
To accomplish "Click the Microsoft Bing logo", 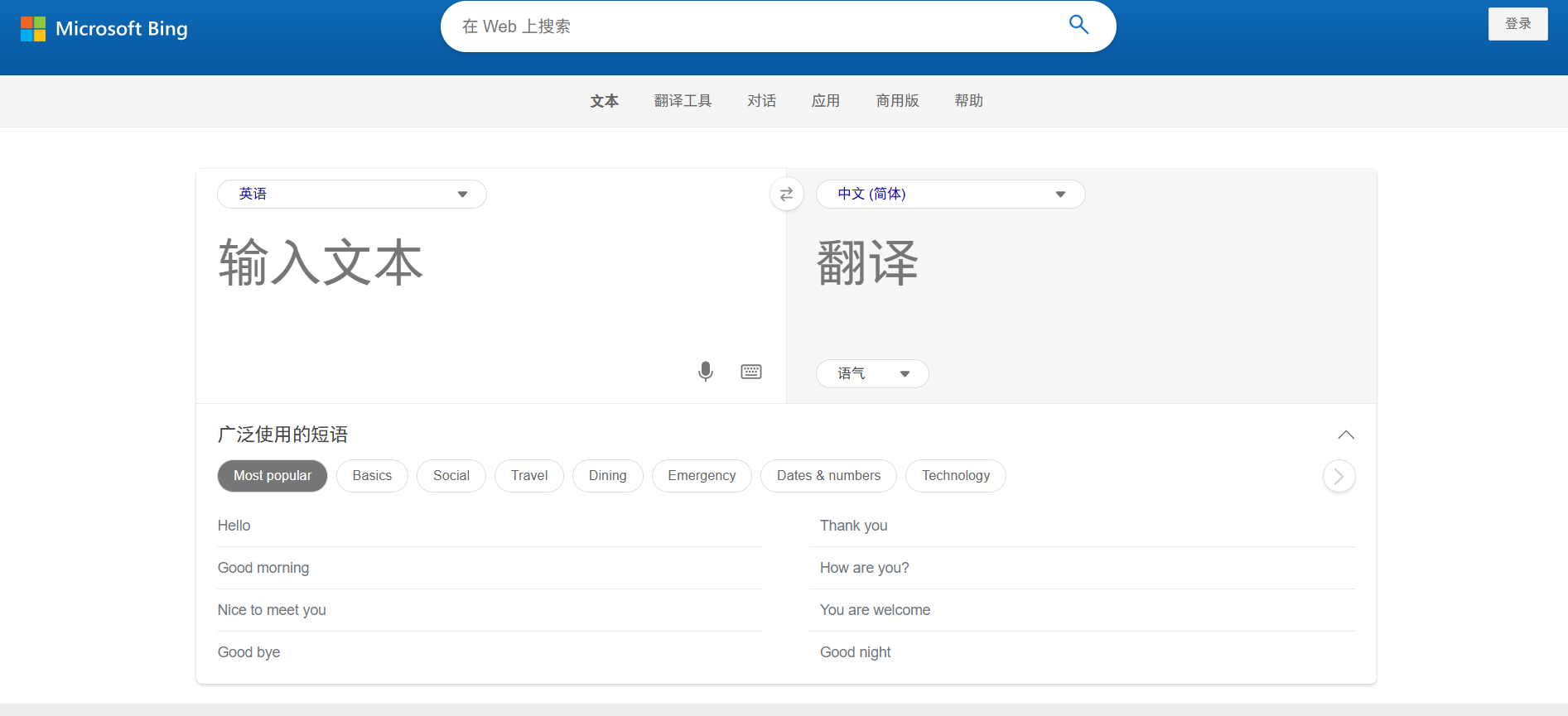I will tap(104, 29).
